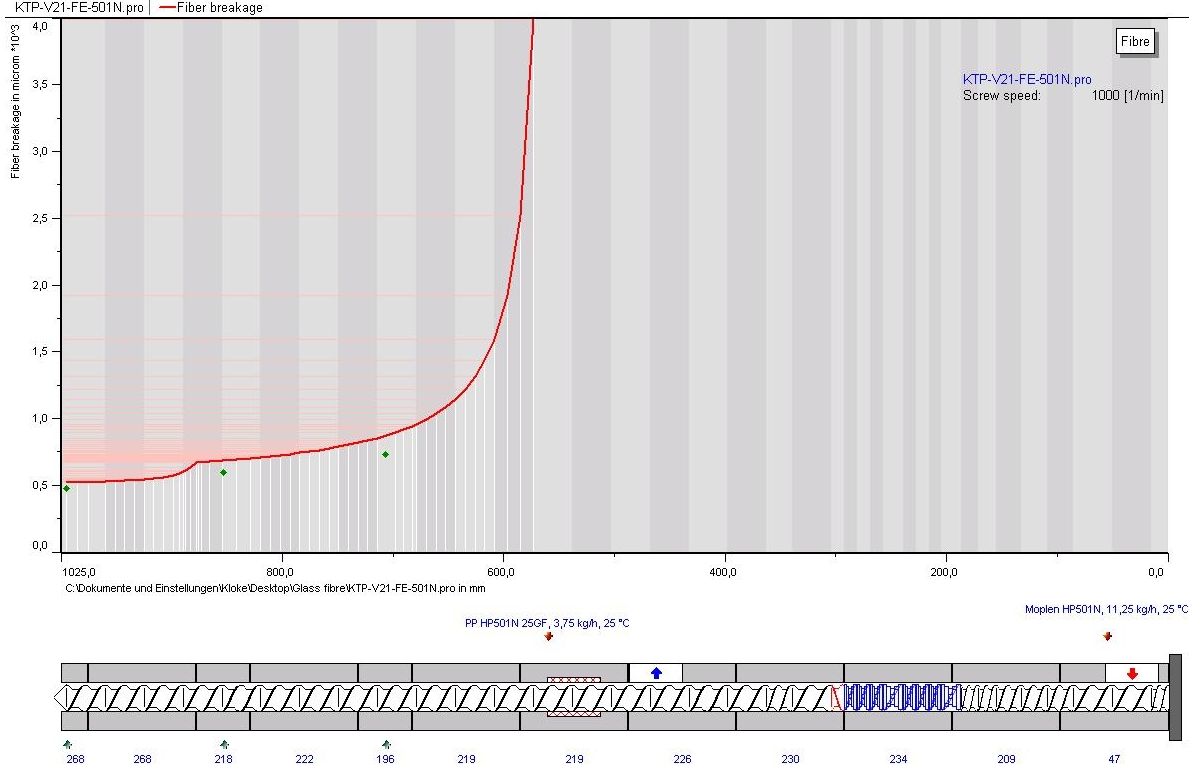
Task: Click the Fiber breakage legend entry
Action: click(211, 8)
